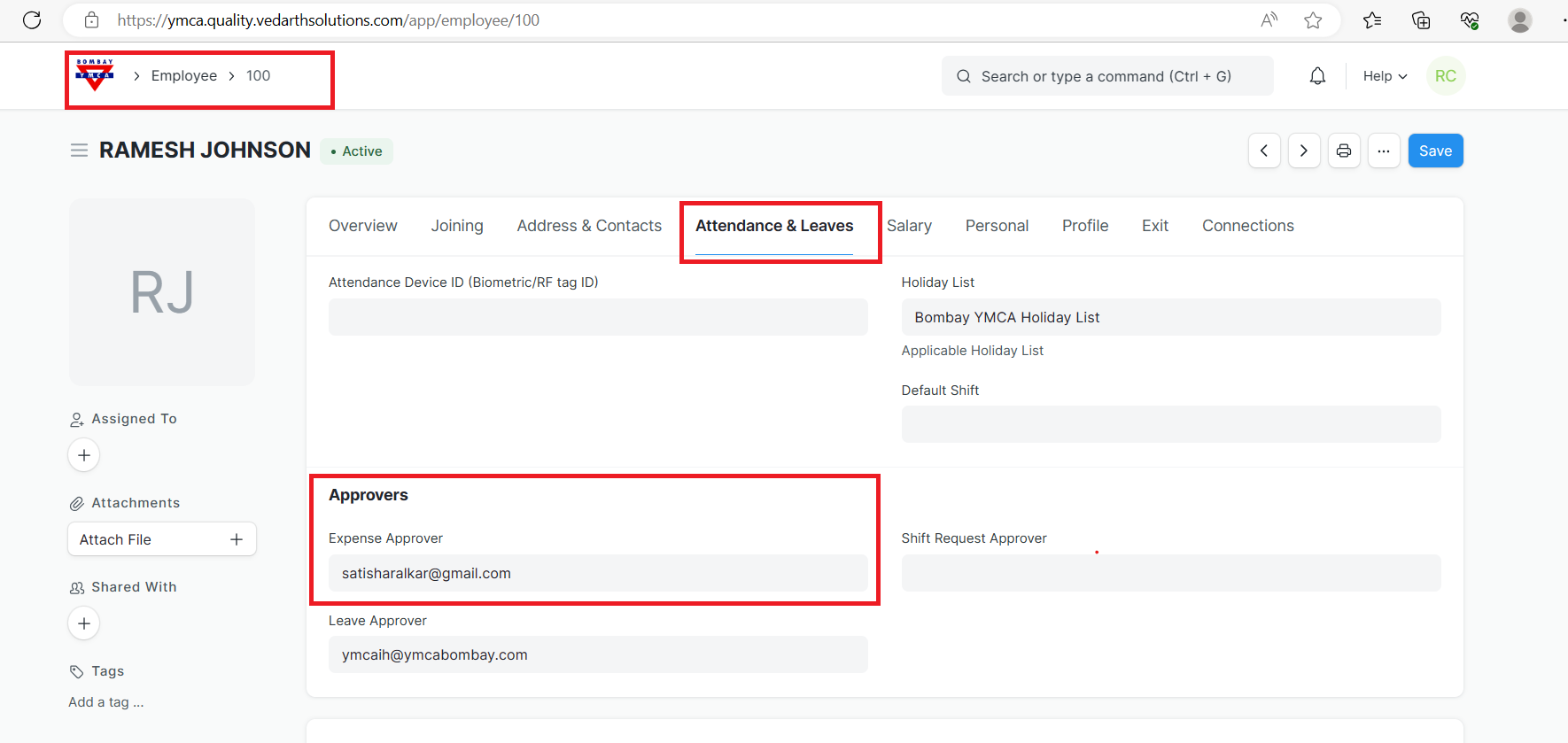Click Employee breadcrumb link
The image size is (1568, 743).
tap(184, 76)
